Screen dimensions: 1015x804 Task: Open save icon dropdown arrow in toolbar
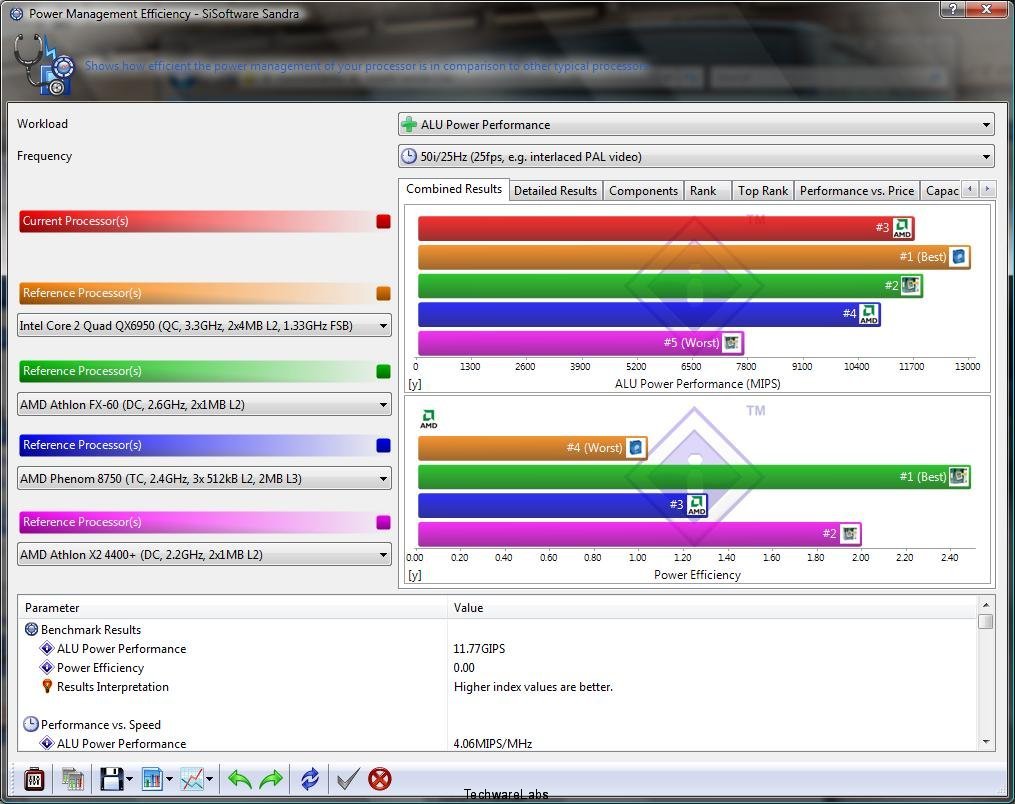click(x=129, y=779)
